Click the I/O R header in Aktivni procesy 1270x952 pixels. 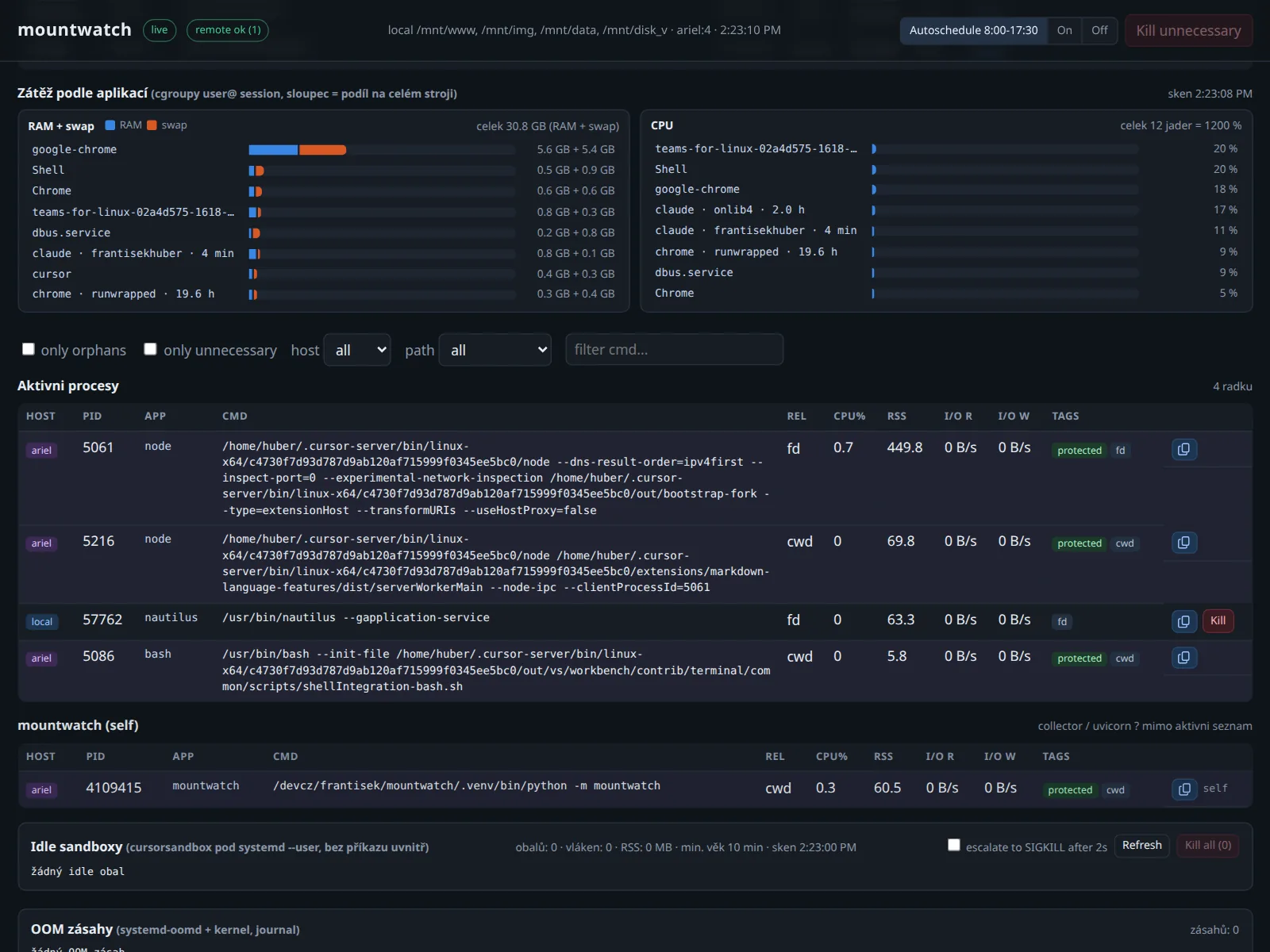click(958, 416)
